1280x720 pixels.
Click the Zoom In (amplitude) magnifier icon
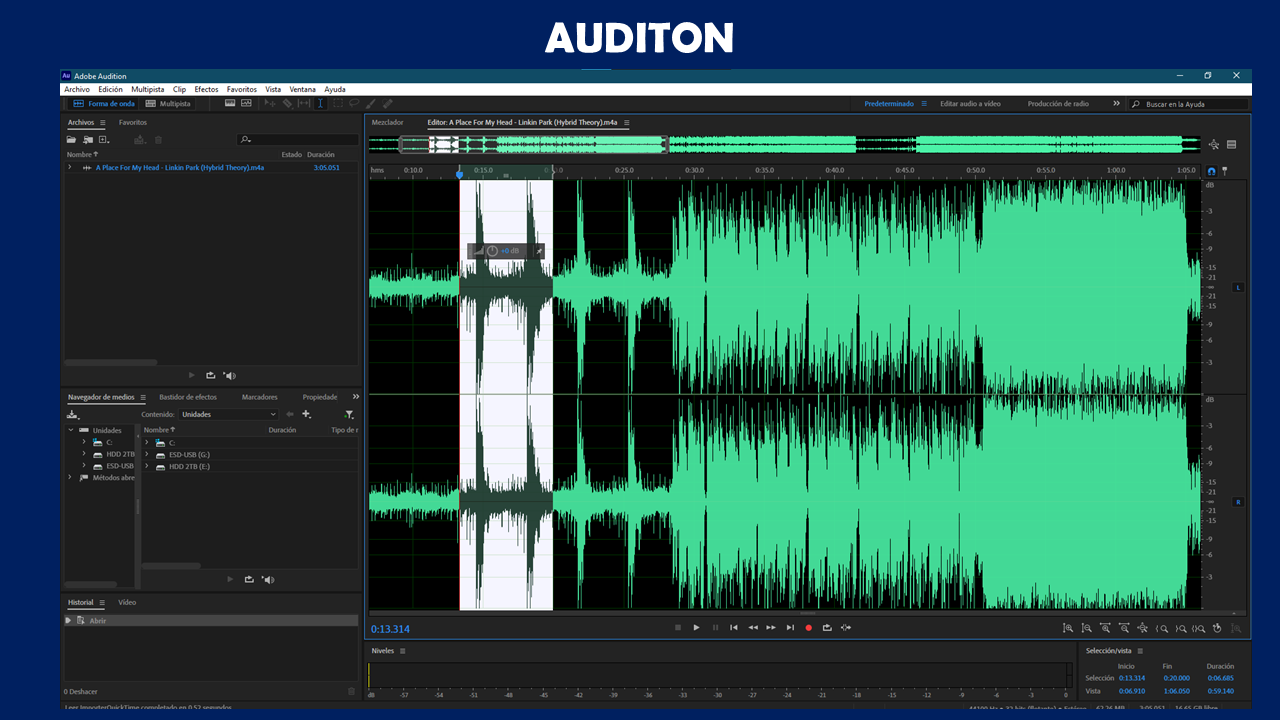tap(1068, 628)
